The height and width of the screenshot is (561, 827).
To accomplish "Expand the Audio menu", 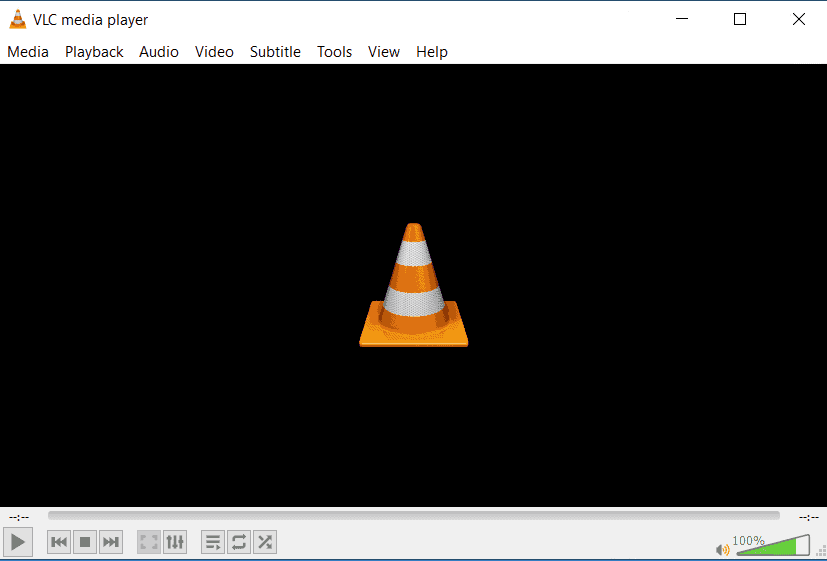I will [159, 52].
